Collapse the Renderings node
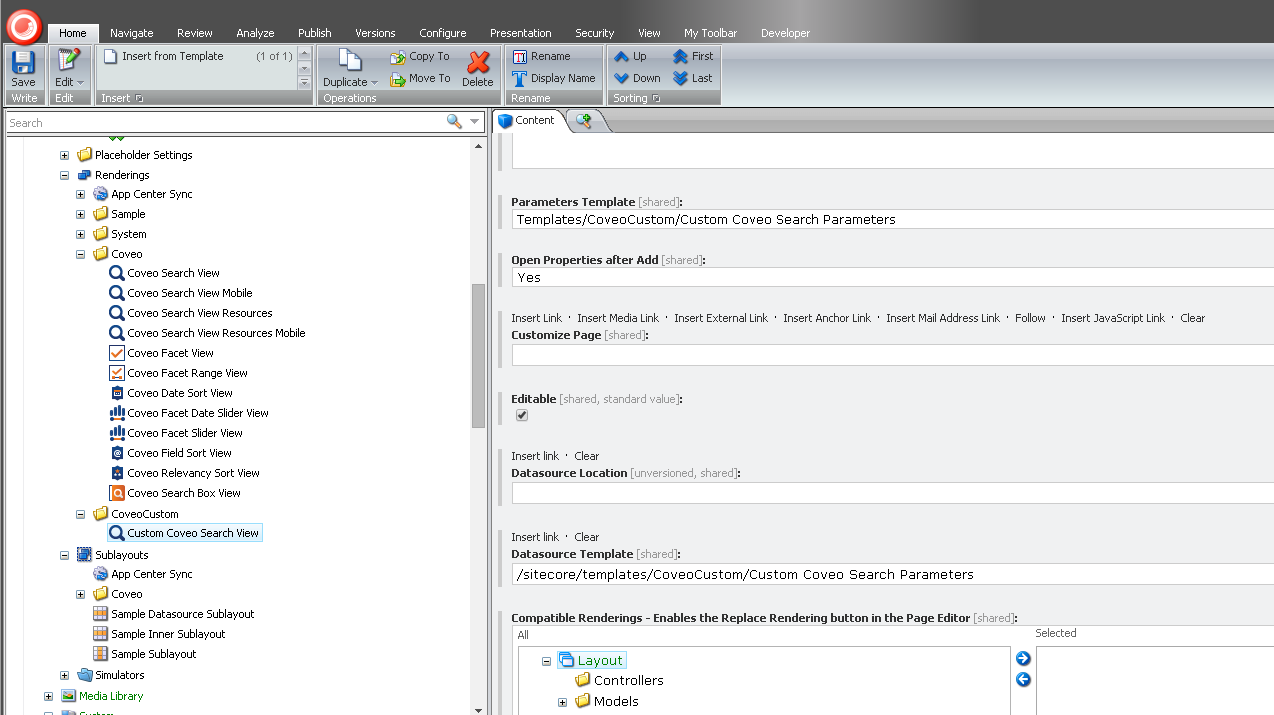 tap(65, 175)
